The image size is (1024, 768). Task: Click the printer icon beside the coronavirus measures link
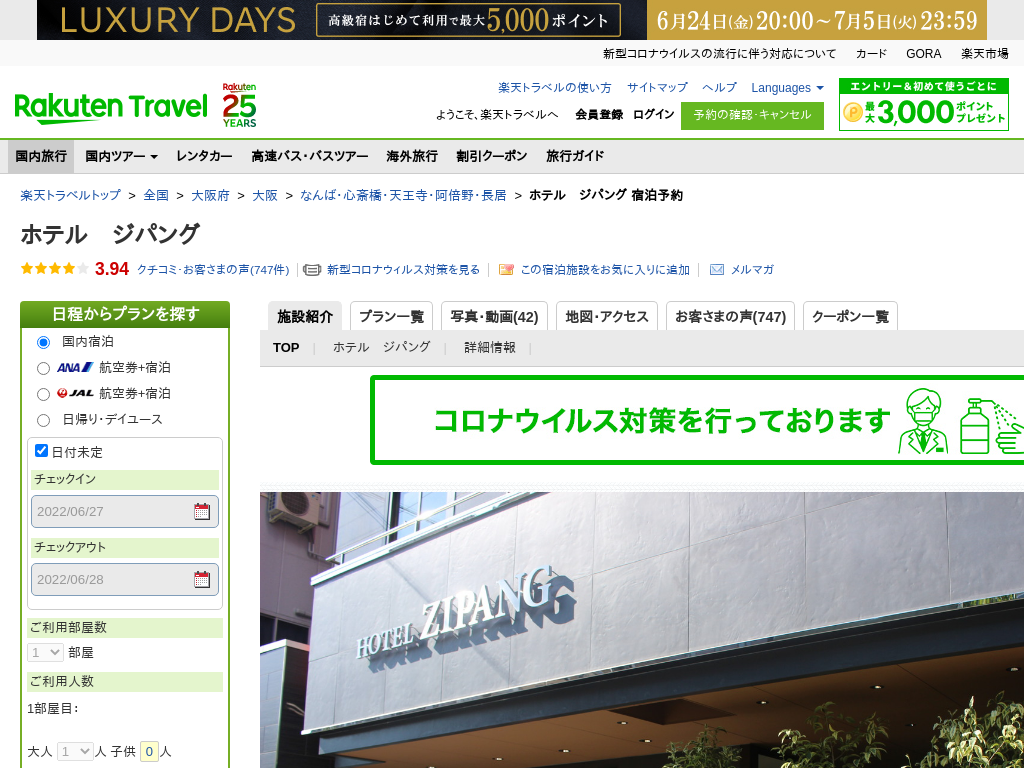(x=312, y=270)
